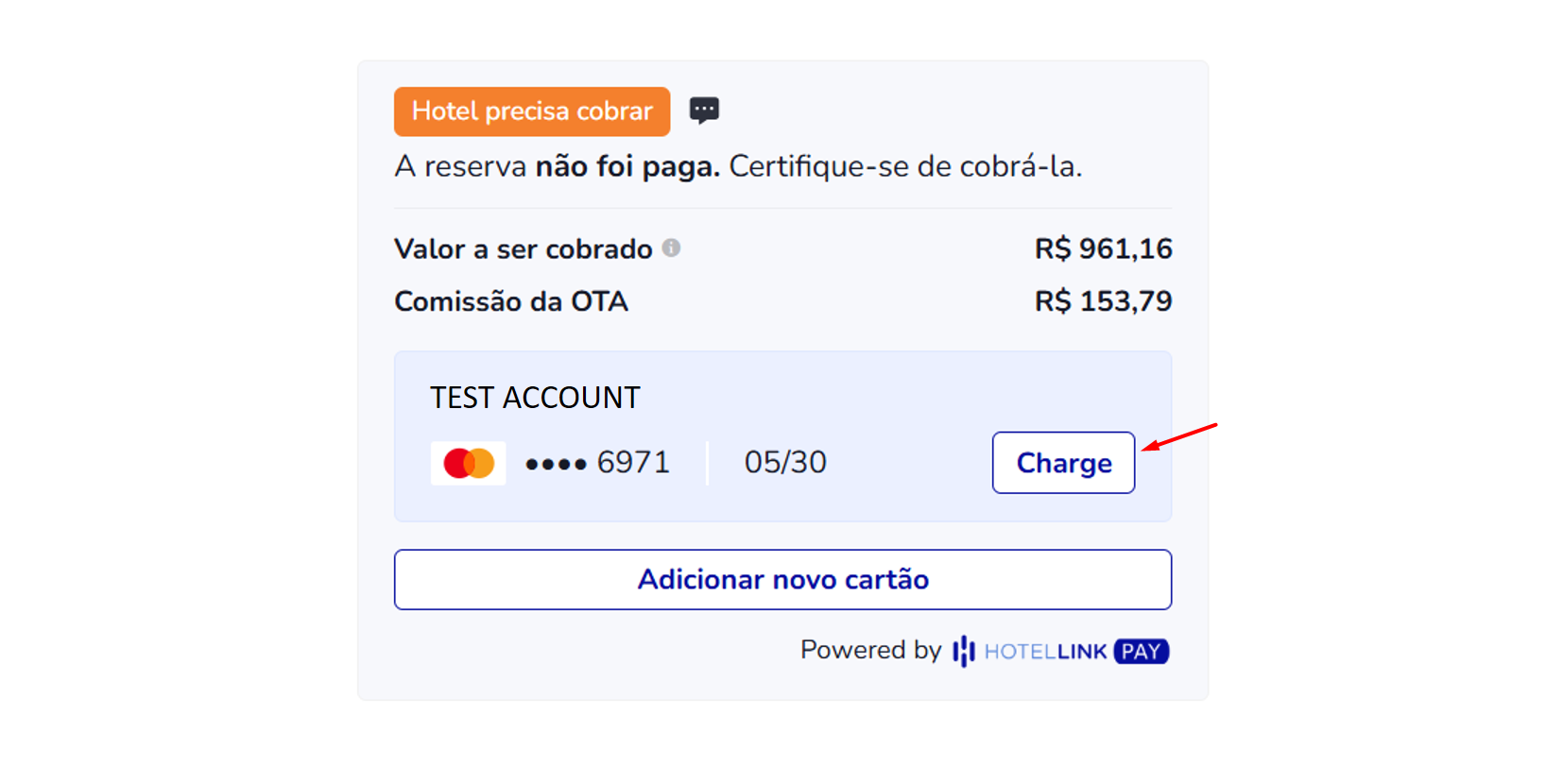Click the info icon beside Valor a ser cobrado
The height and width of the screenshot is (784, 1563).
tap(671, 247)
